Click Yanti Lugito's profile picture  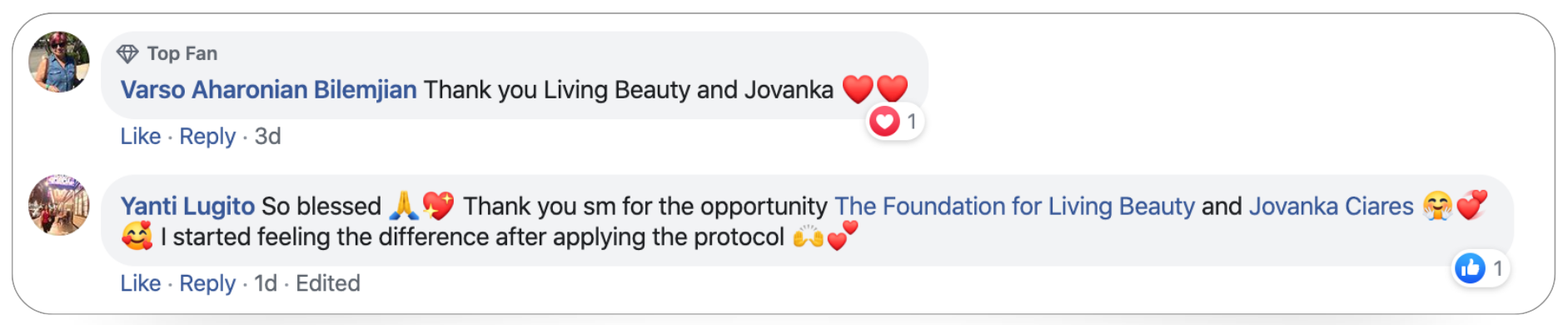pyautogui.click(x=59, y=205)
